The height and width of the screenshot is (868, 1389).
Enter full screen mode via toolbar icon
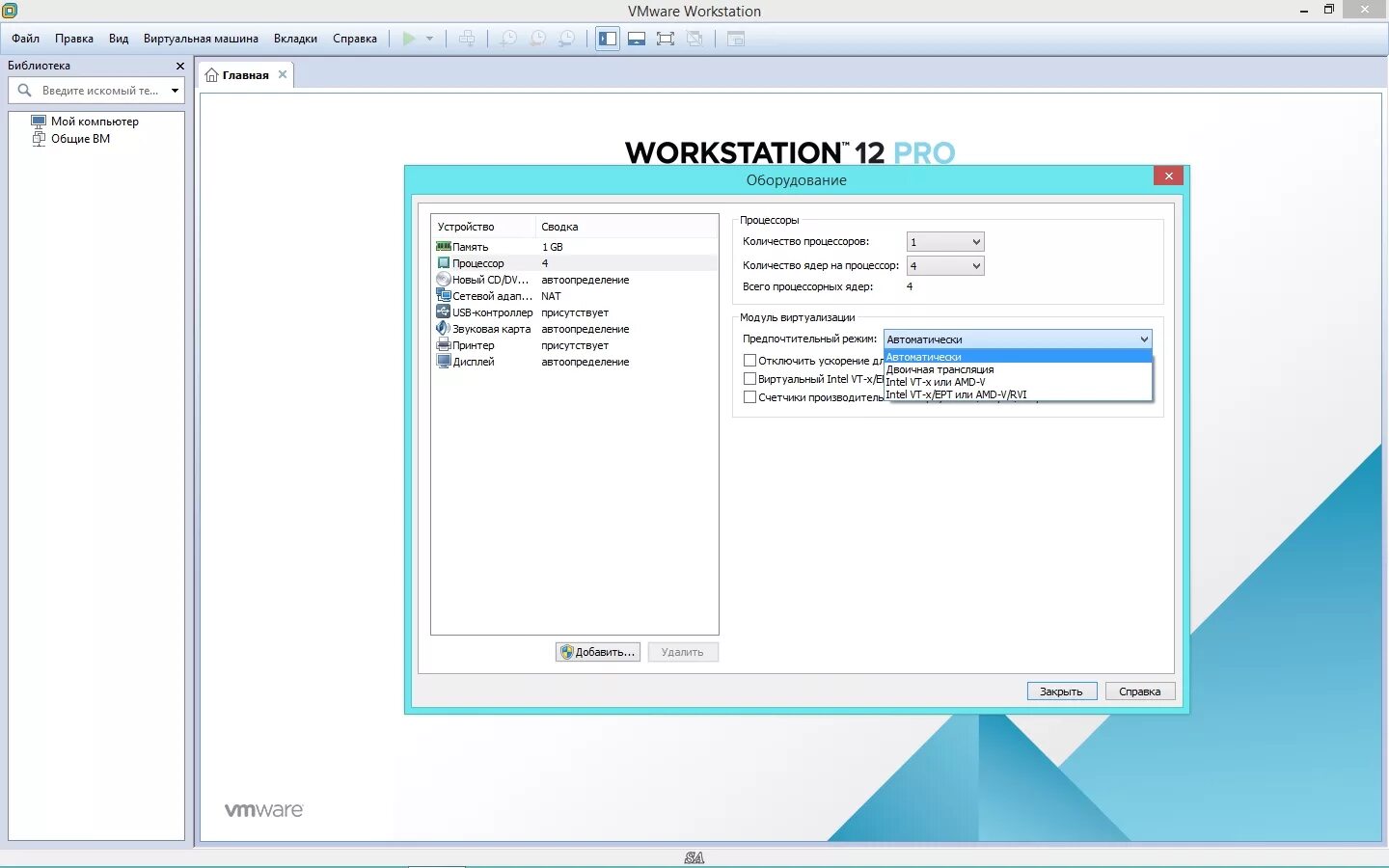666,39
